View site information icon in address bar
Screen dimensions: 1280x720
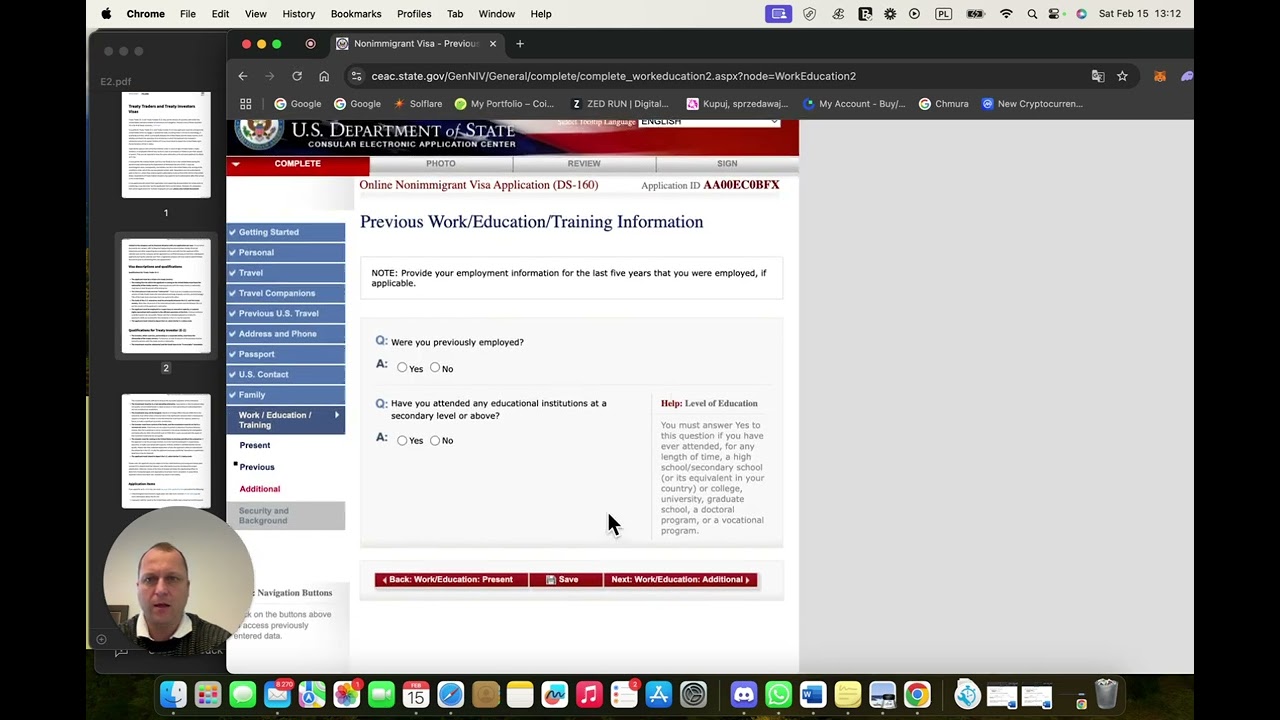coord(356,76)
